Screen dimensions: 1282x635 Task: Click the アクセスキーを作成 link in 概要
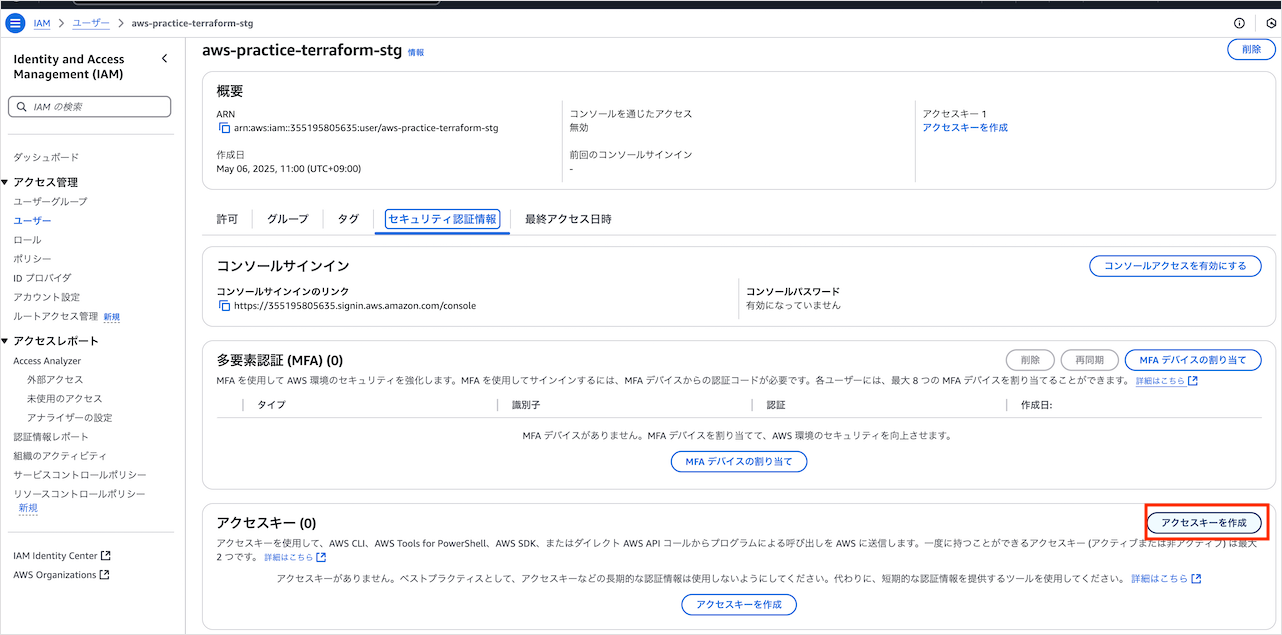pos(965,128)
